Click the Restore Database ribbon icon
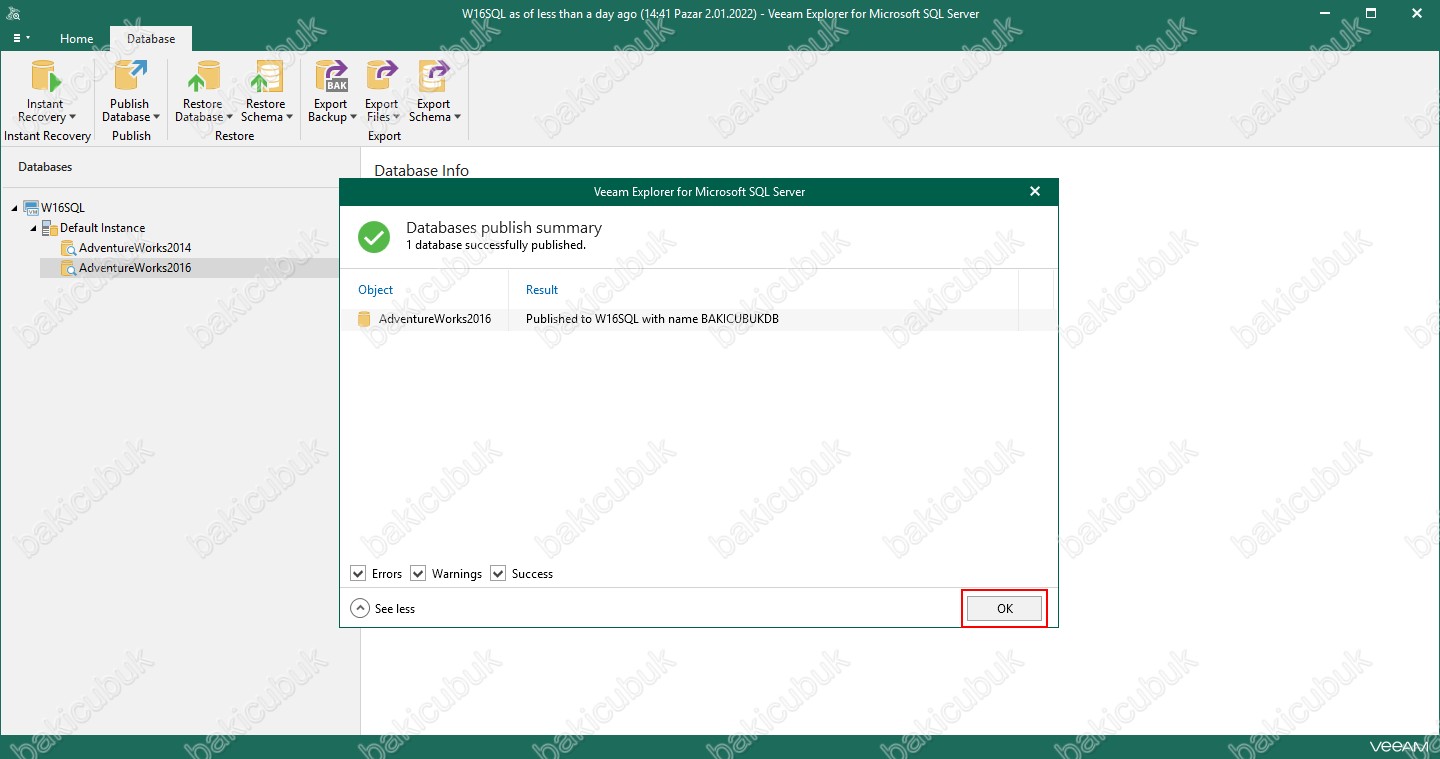Image resolution: width=1440 pixels, height=759 pixels. pos(203,77)
